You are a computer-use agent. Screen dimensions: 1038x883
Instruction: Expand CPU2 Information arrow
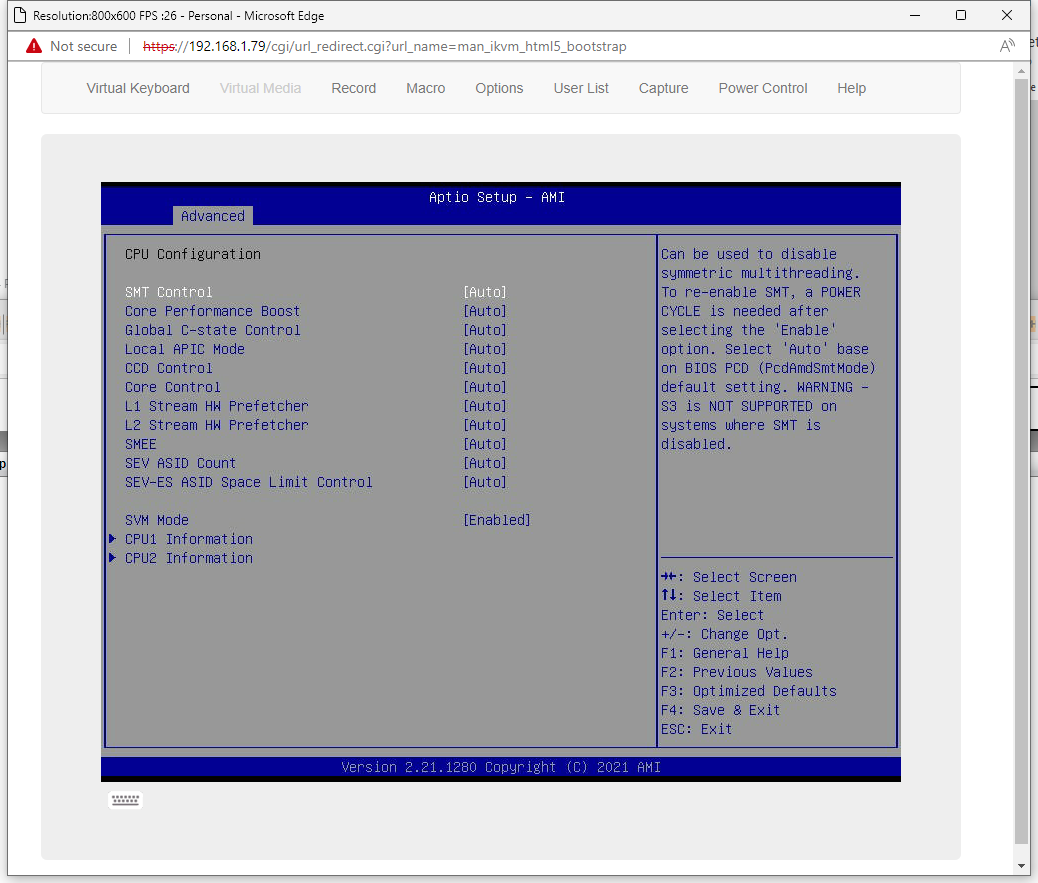(113, 558)
